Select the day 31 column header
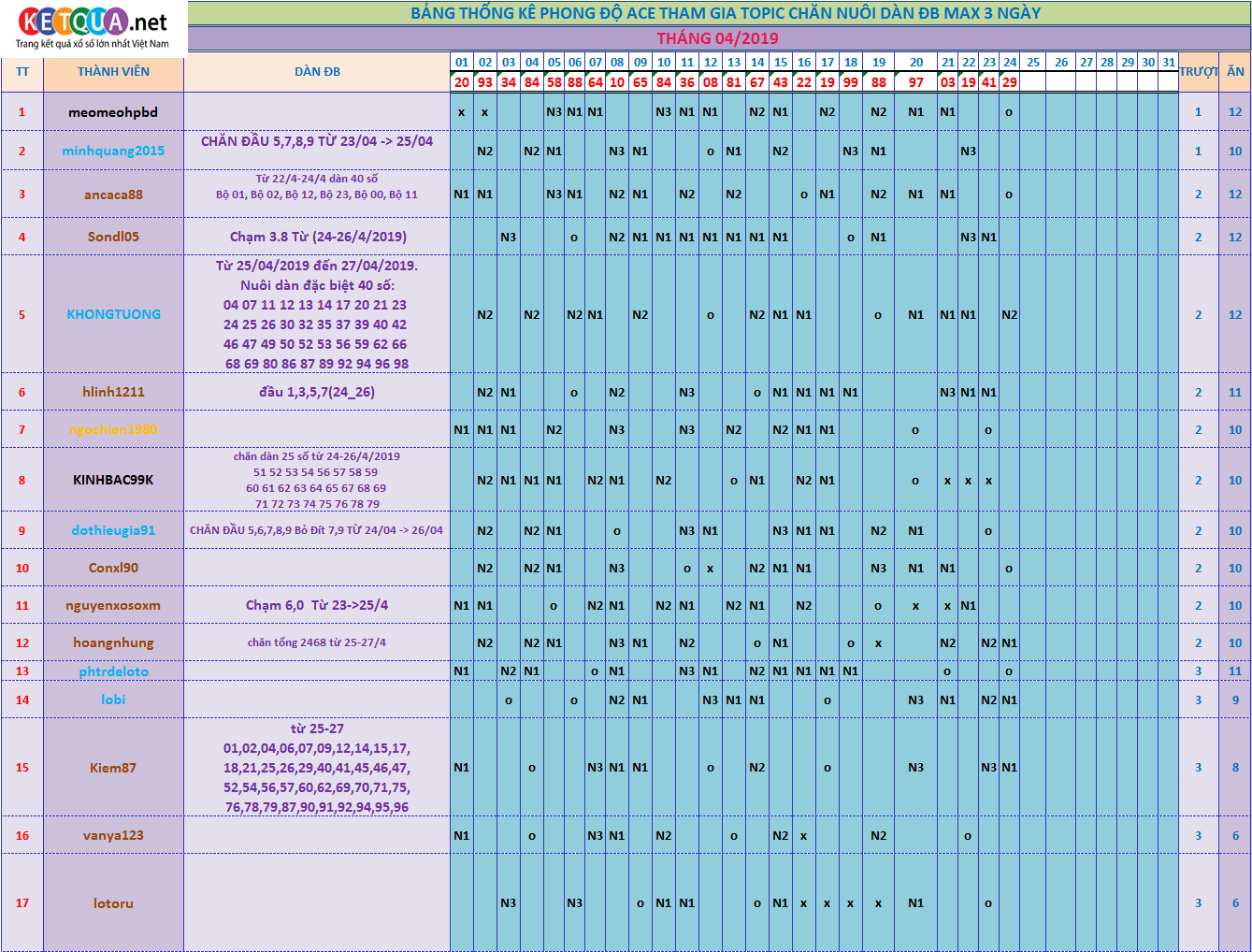The height and width of the screenshot is (952, 1252). pos(1169,62)
